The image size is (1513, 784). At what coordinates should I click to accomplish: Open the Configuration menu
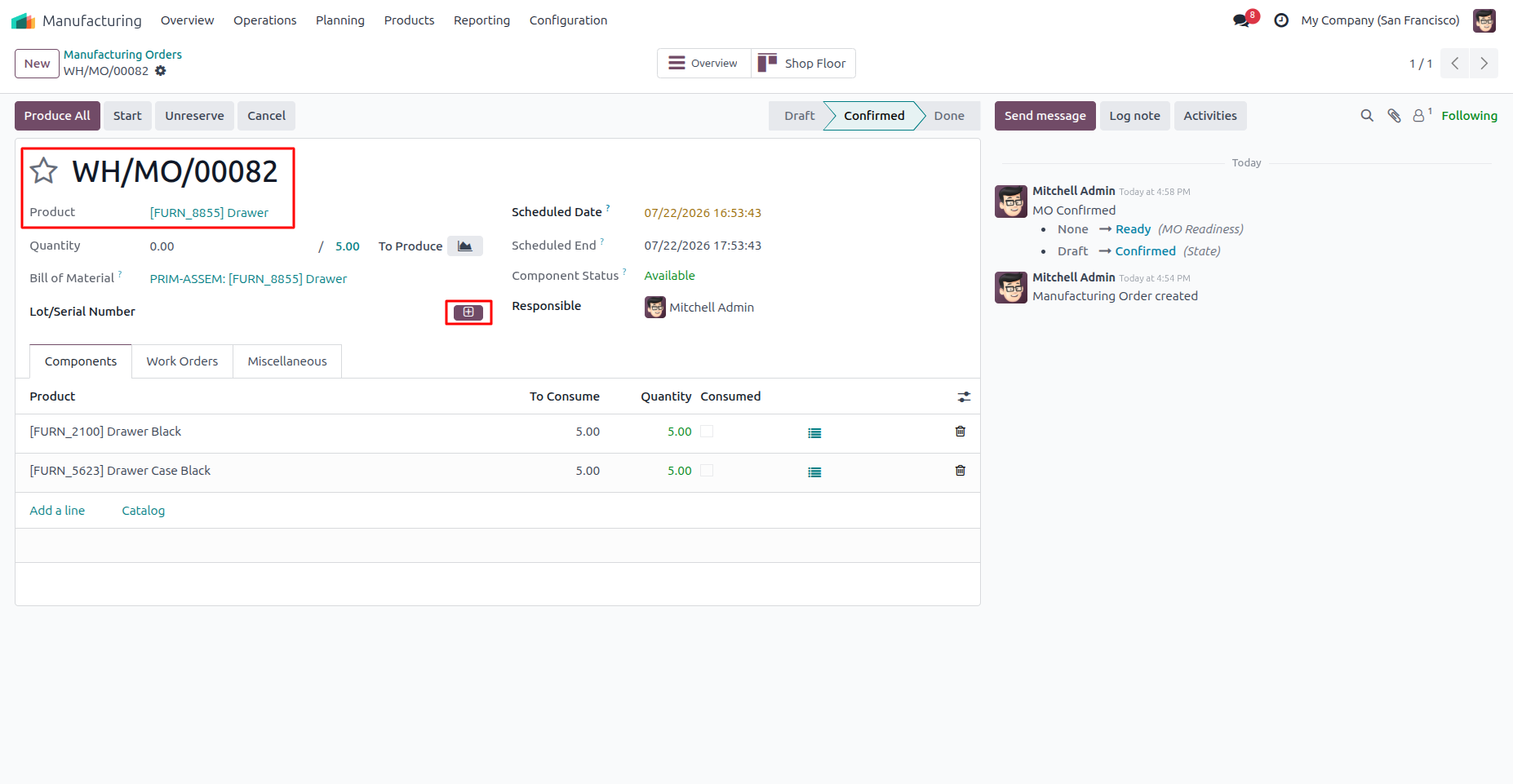tap(569, 20)
